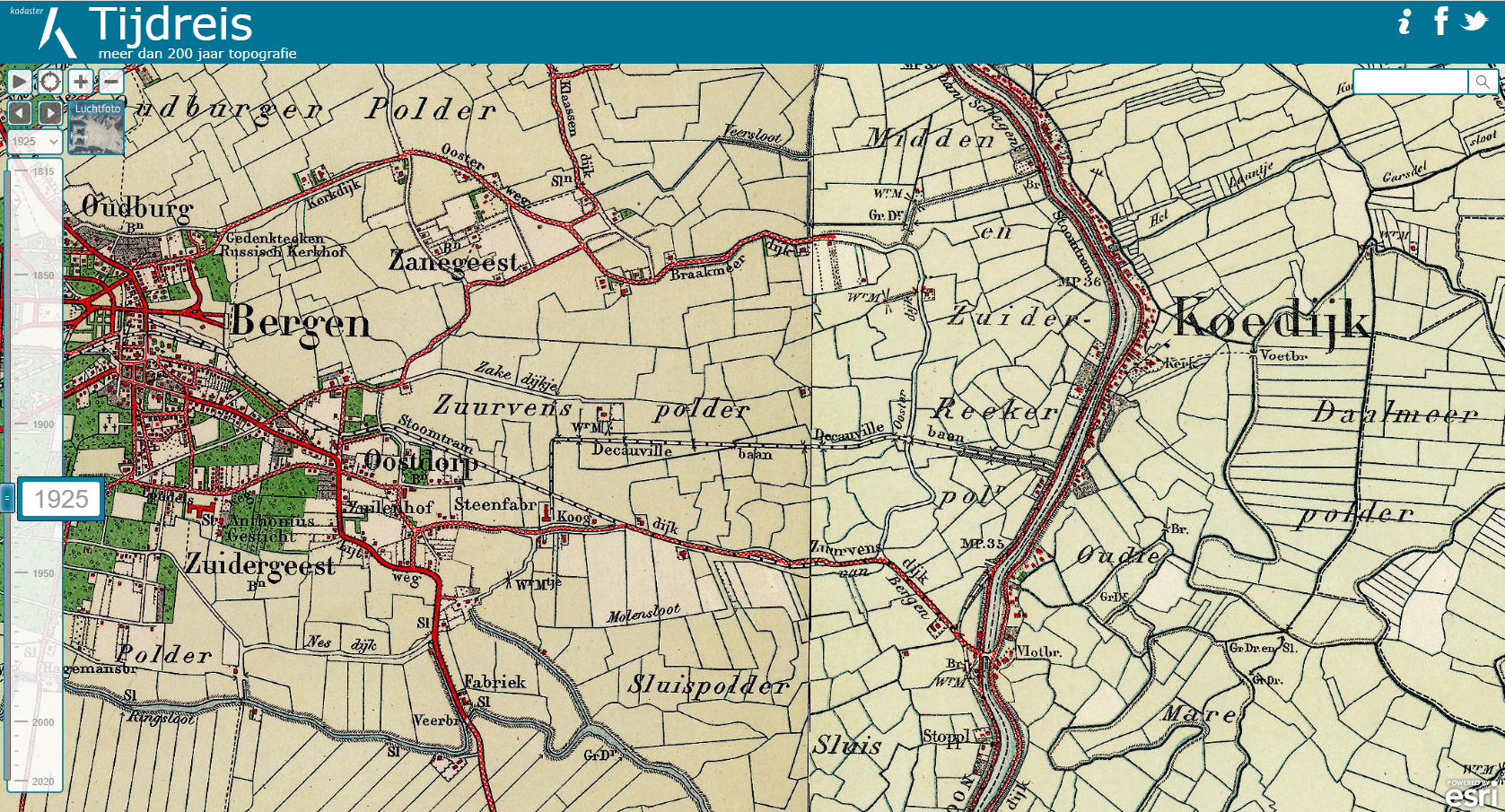Play the time-travel map animation

click(x=19, y=82)
